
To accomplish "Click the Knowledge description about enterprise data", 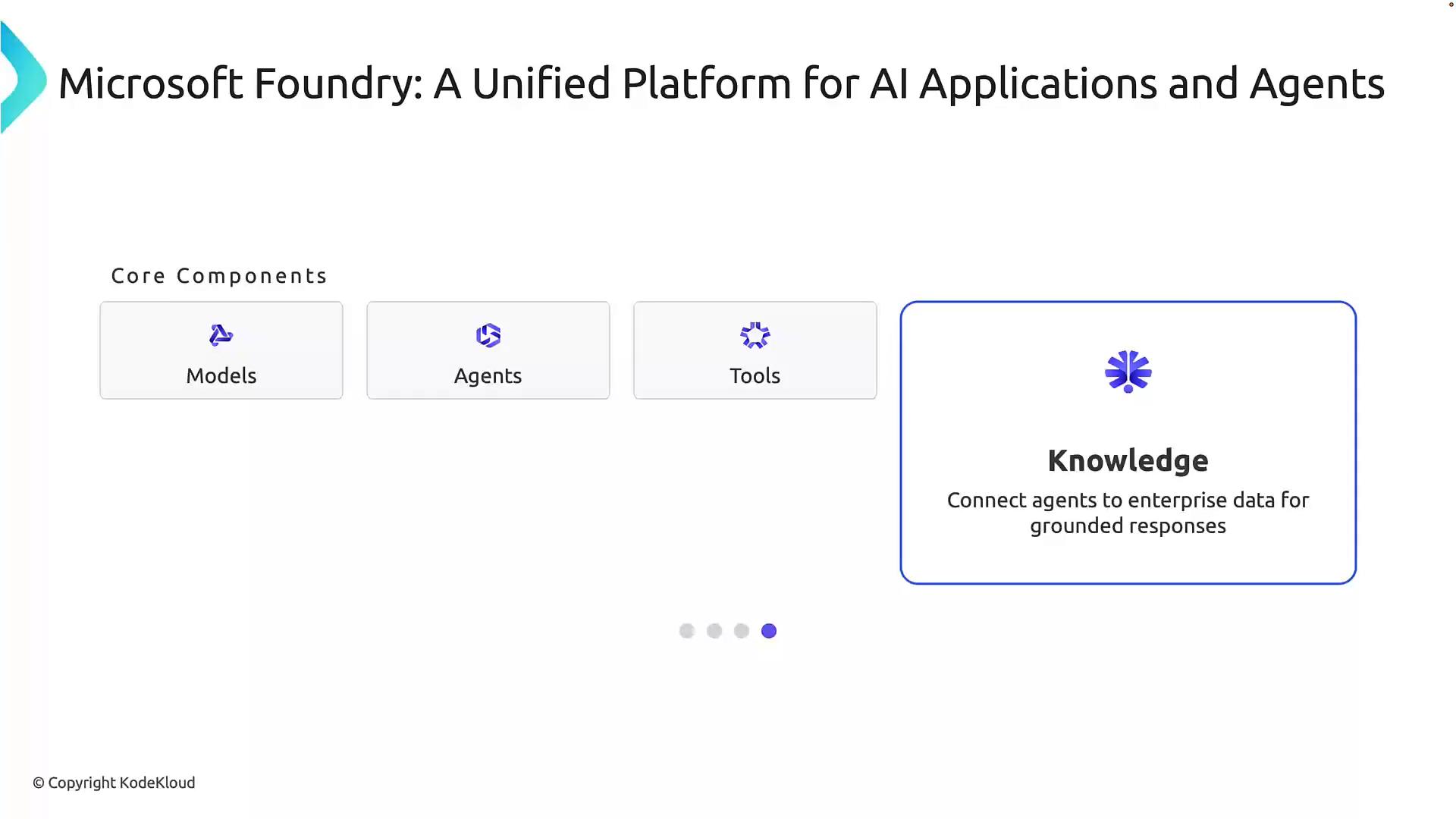I will click(1128, 513).
